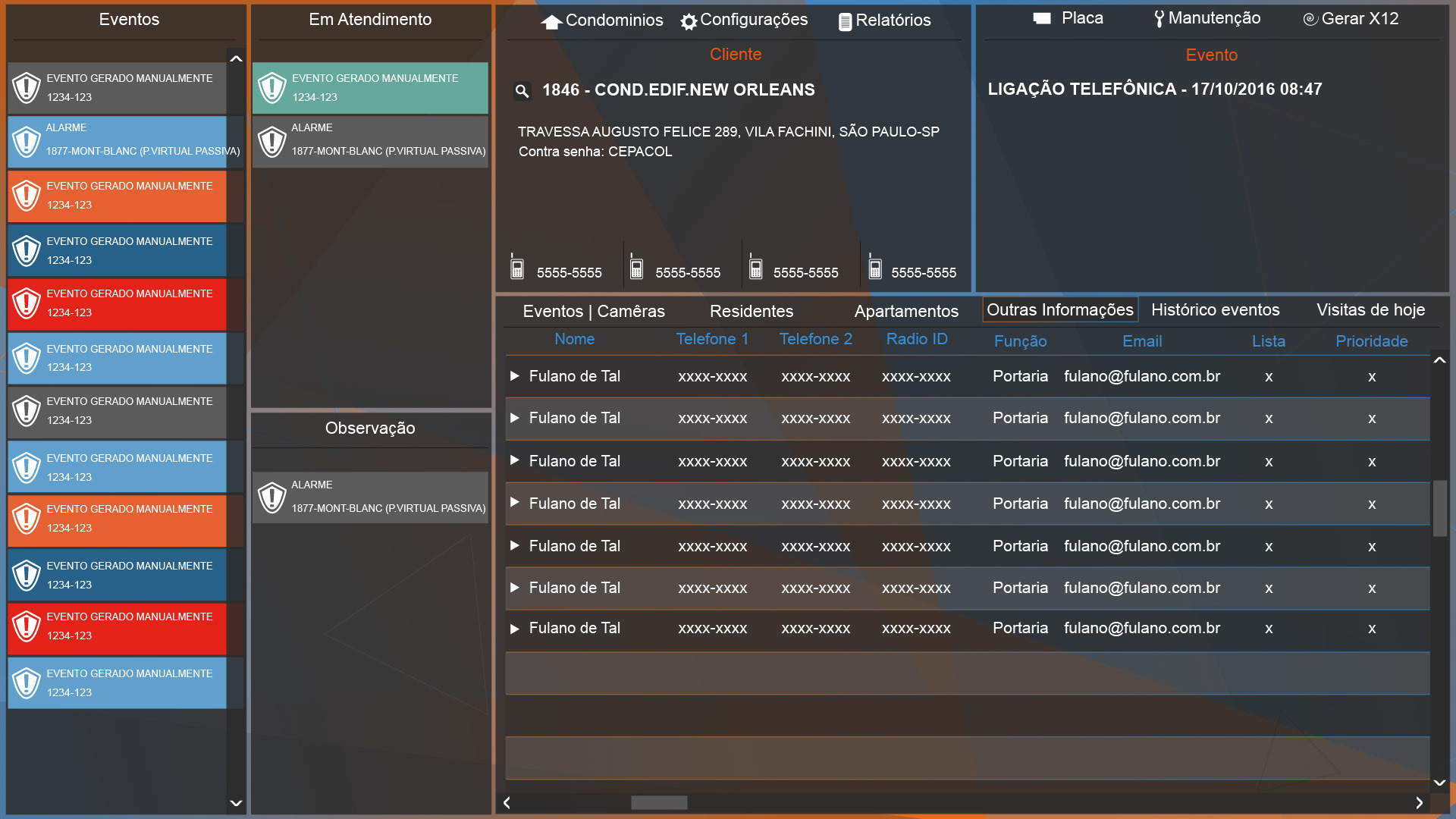Expand the second Fulano de Tal row

(515, 418)
